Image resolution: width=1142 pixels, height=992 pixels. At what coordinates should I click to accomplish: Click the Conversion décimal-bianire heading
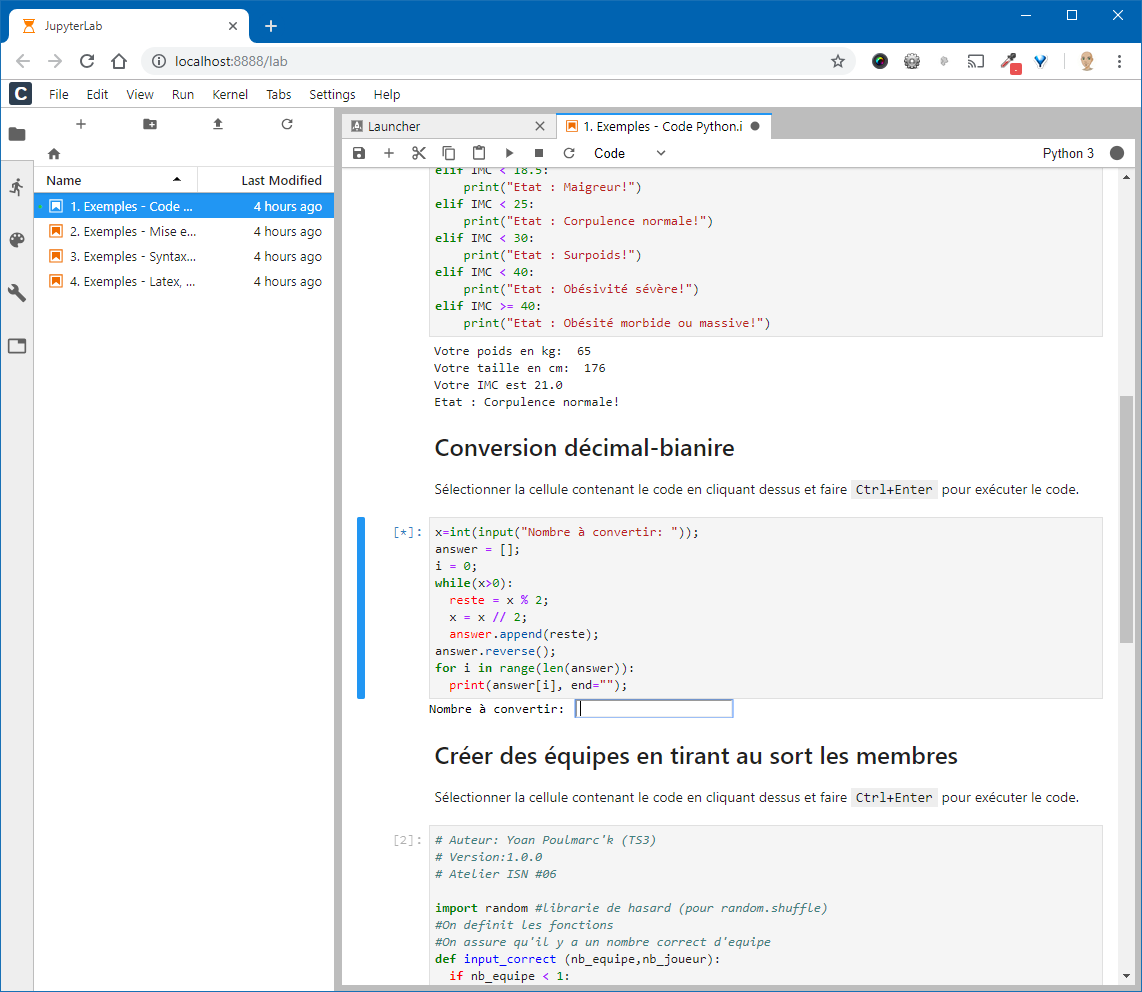pos(584,448)
